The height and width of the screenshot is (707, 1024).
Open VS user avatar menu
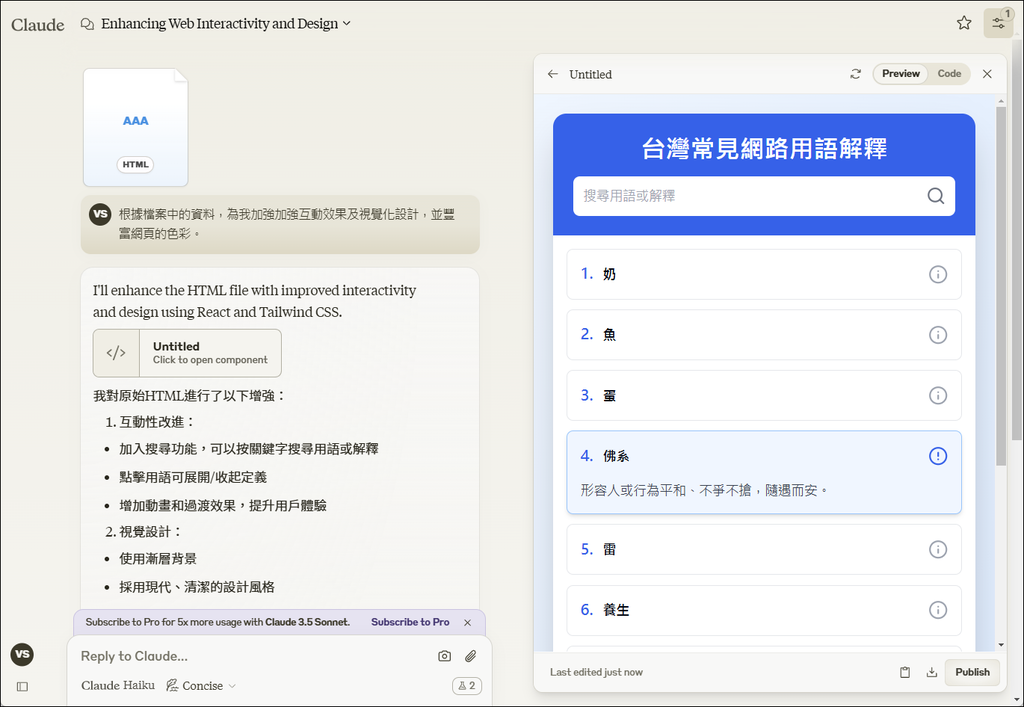pyautogui.click(x=22, y=654)
